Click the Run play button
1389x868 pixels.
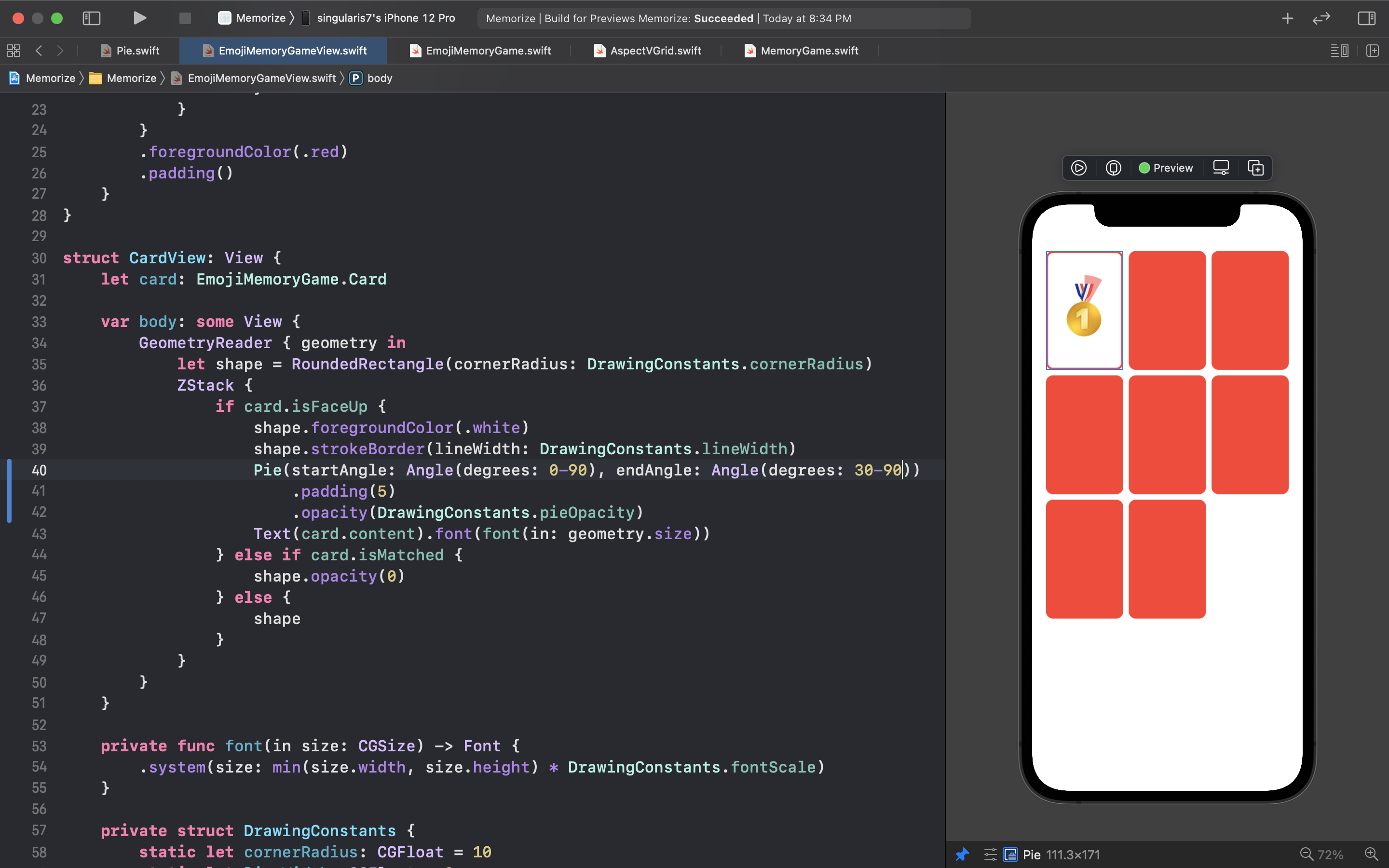pyautogui.click(x=139, y=18)
